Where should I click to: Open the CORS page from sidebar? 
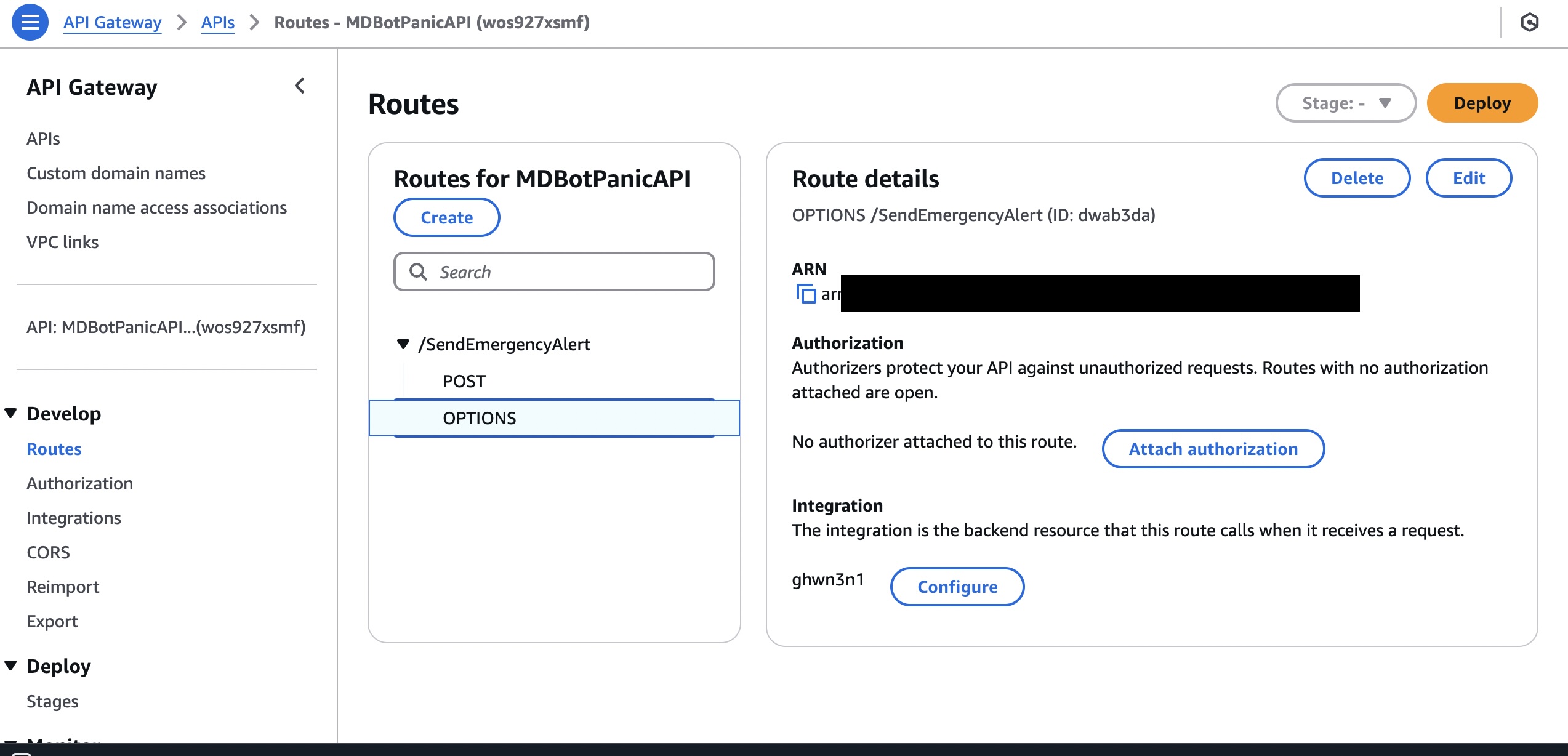(48, 552)
